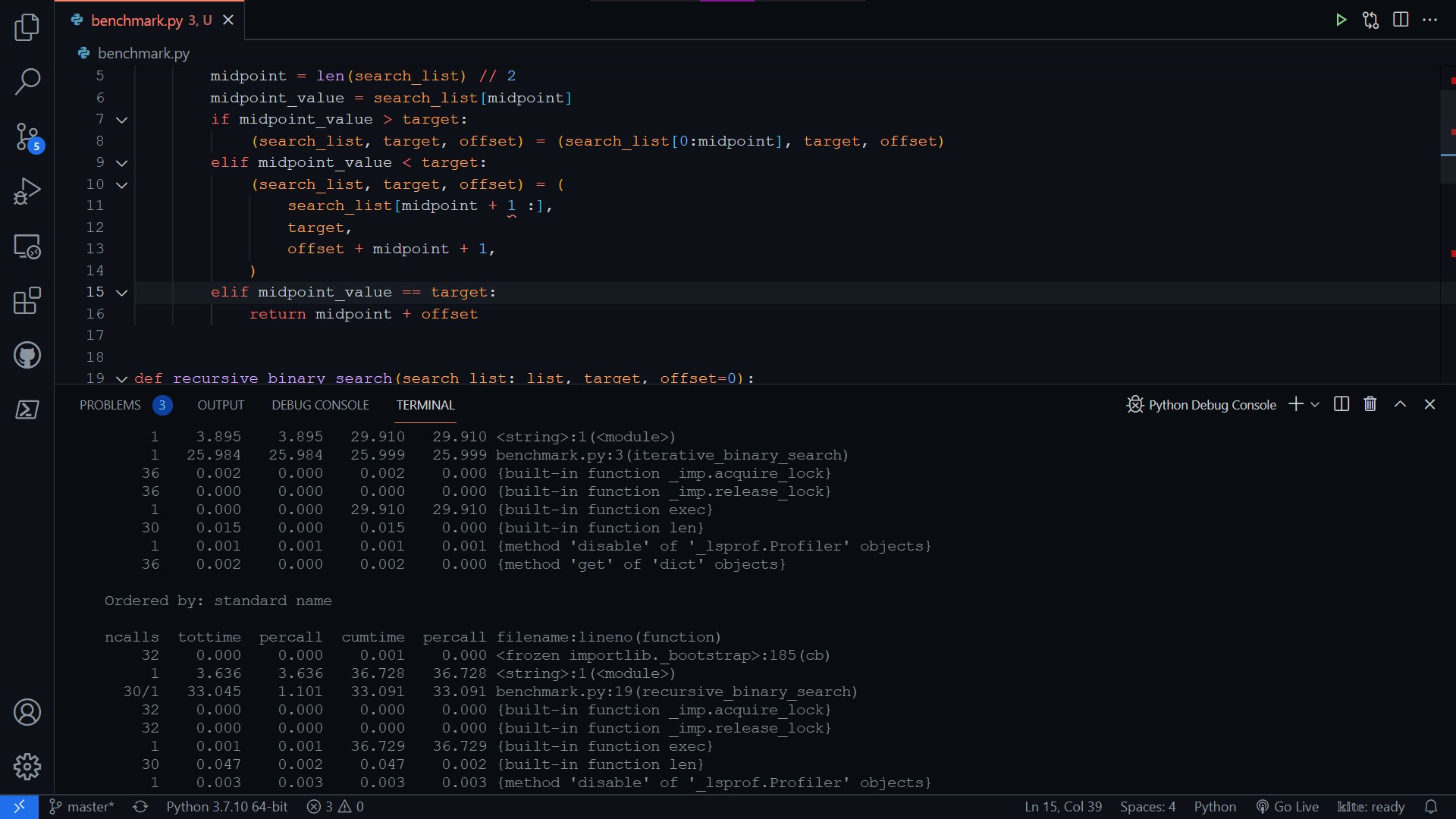Click recursive_binary_search line in terminal output
Viewport: 1456px width, 819px height.
coord(676,692)
